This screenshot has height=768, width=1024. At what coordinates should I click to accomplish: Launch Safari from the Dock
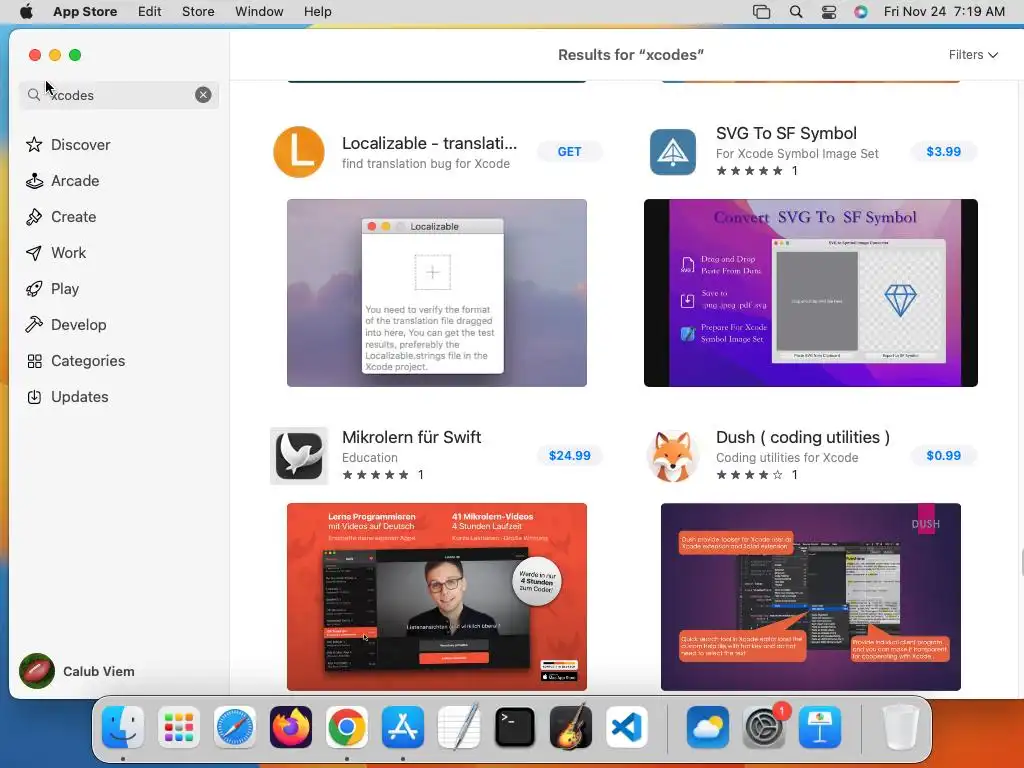click(x=234, y=727)
